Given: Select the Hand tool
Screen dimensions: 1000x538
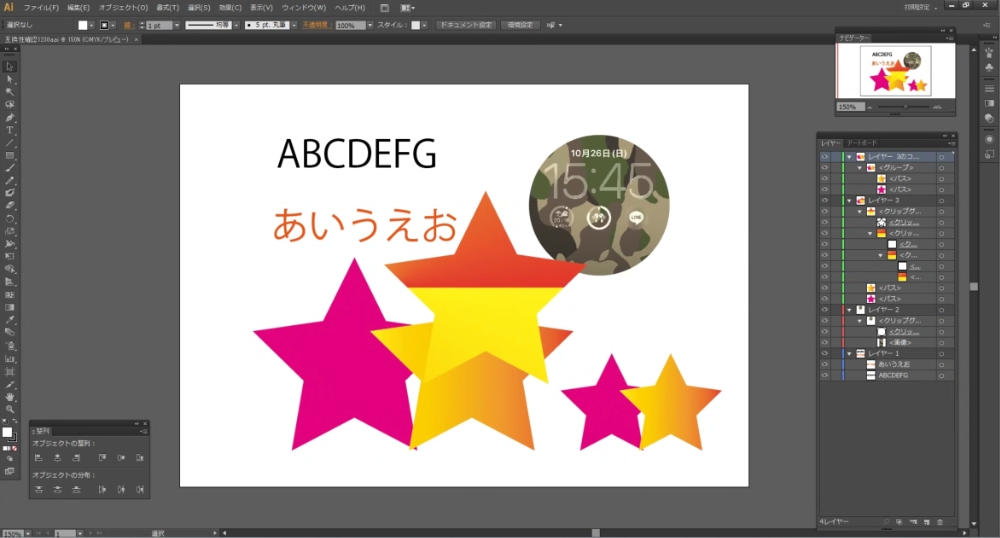Looking at the screenshot, I should [10, 397].
